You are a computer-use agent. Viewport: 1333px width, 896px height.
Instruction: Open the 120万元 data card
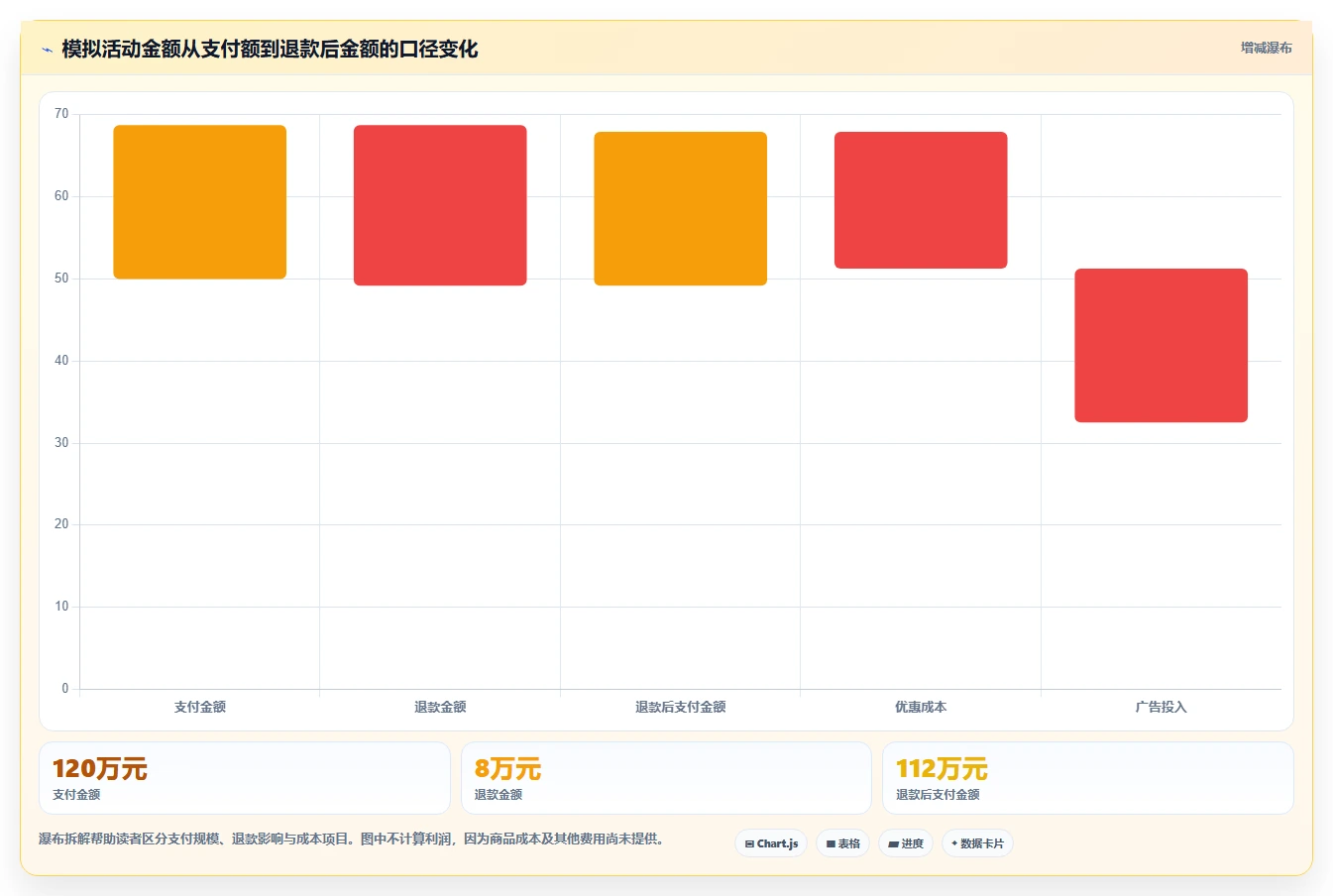tap(245, 778)
